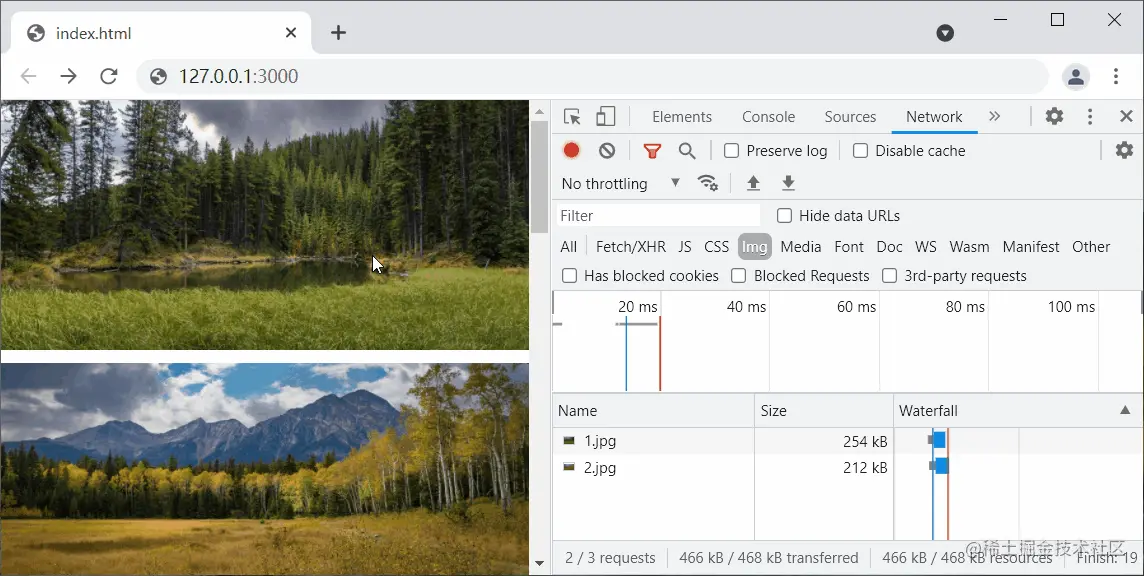Select the inspect element picker icon
1144x576 pixels.
pos(572,117)
